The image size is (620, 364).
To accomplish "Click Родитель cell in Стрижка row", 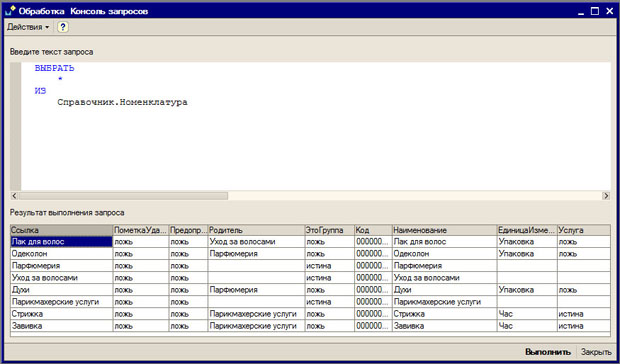I will point(256,314).
